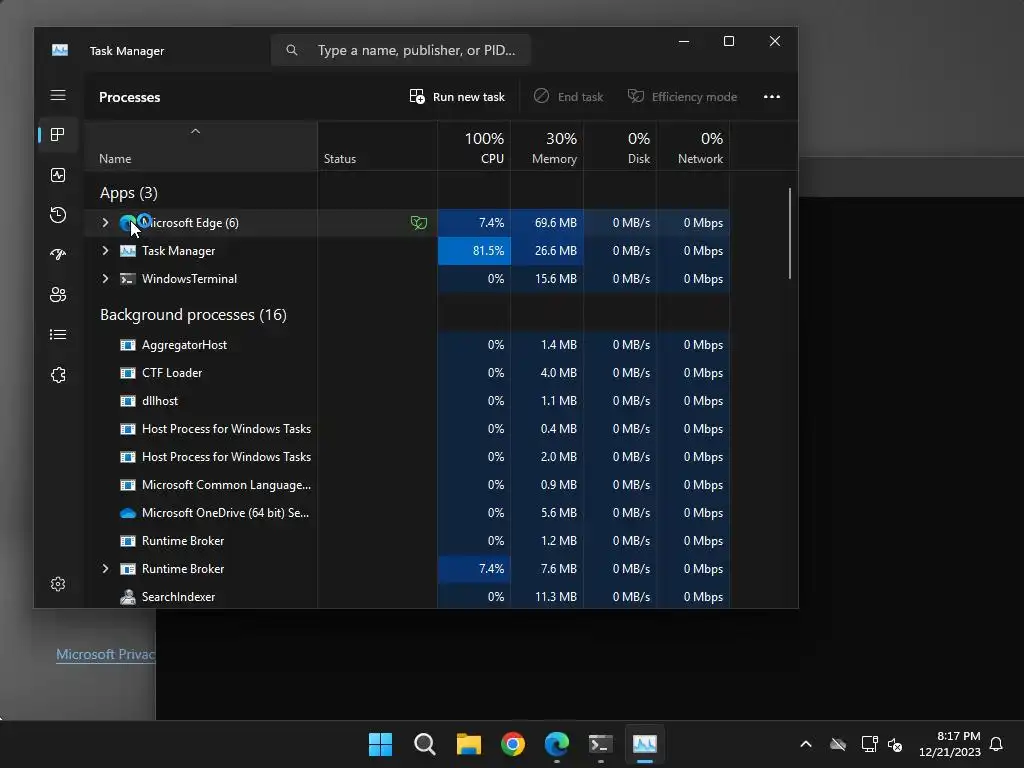Open the Performance sidebar page

(x=57, y=175)
